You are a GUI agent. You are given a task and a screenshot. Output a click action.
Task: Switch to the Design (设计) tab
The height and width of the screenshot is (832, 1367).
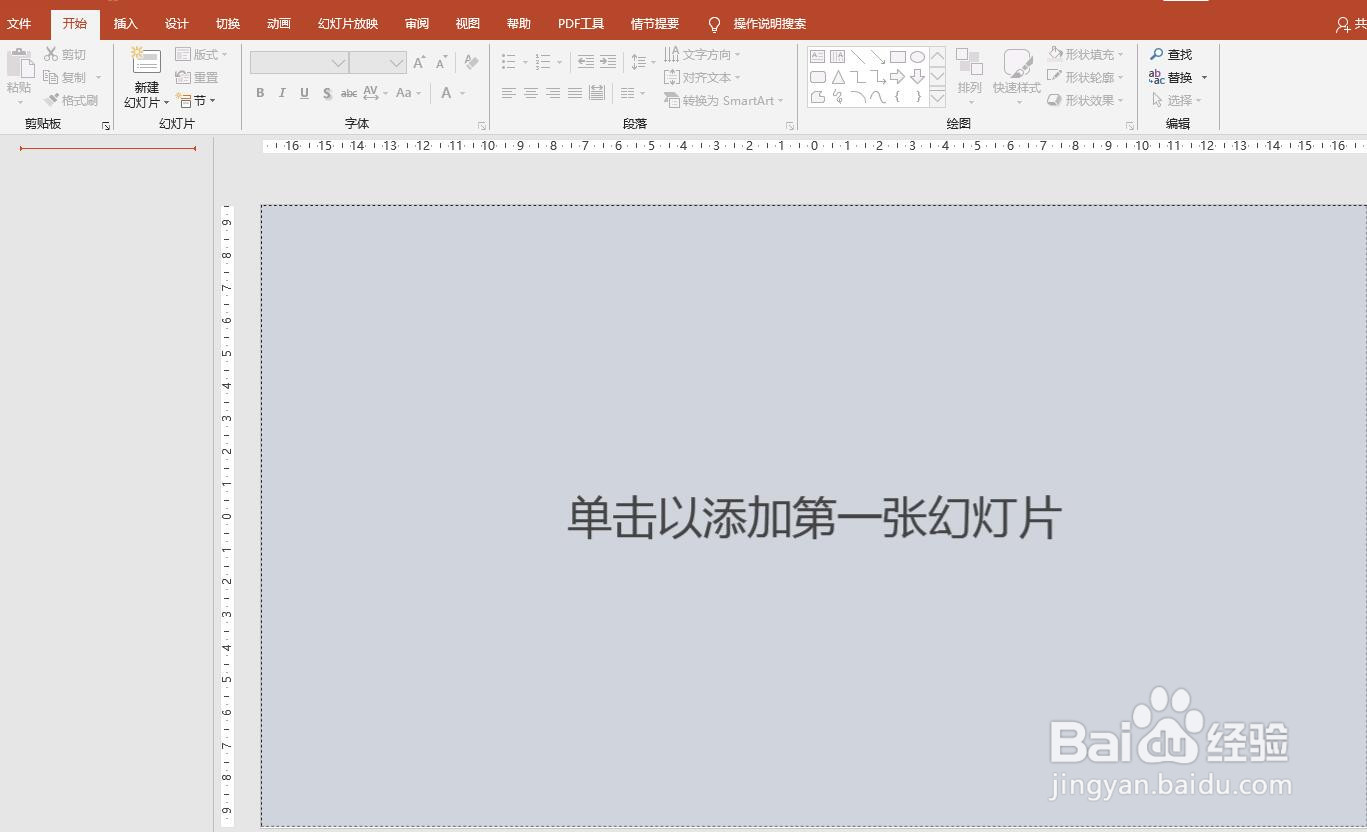coord(177,24)
